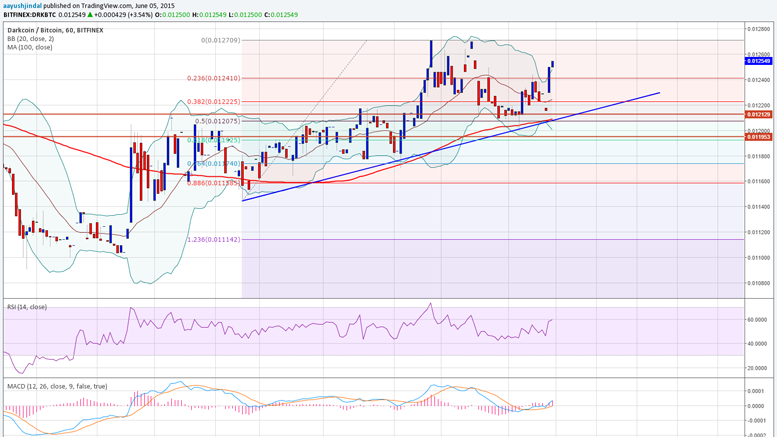Click the +0.000429 (+3.54%) change value
Image resolution: width=777 pixels, height=437 pixels.
[x=124, y=15]
